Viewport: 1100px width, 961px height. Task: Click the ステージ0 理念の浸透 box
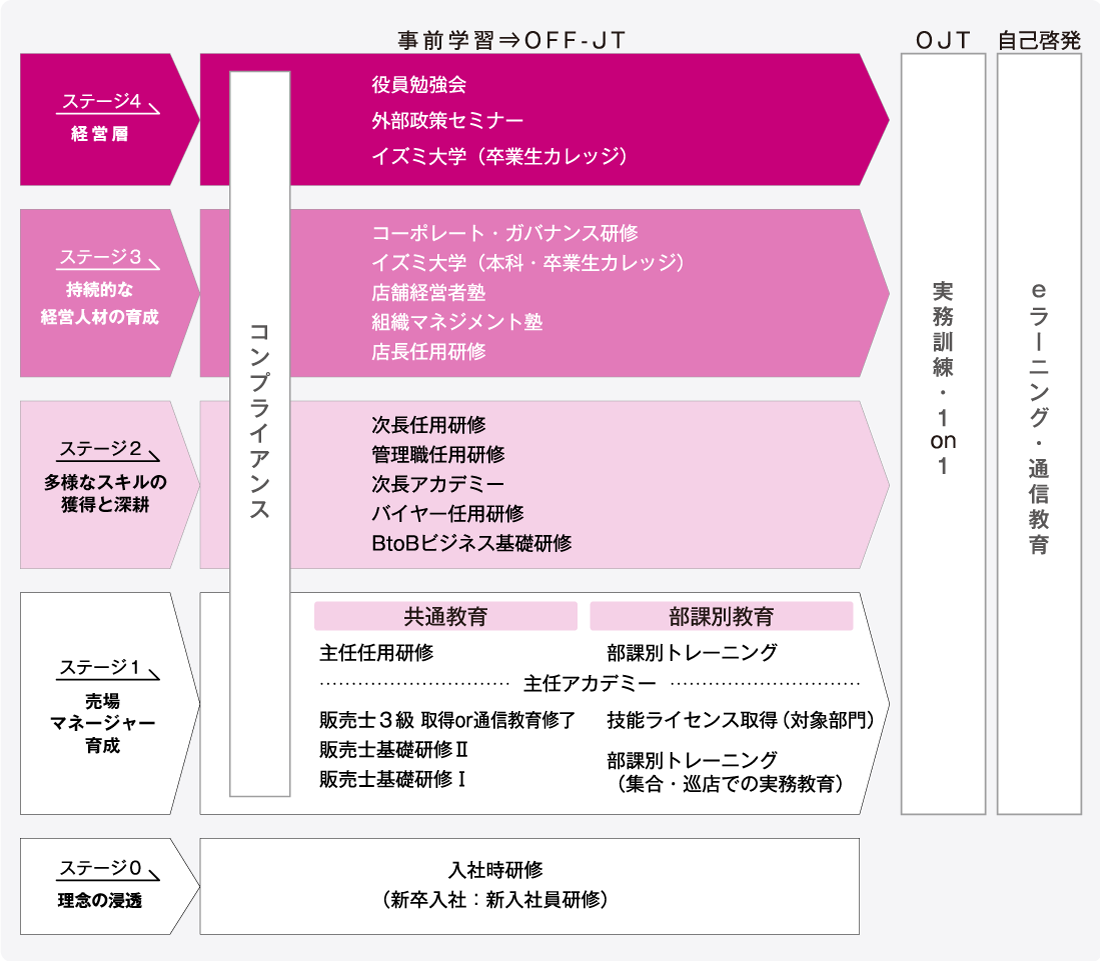(x=100, y=886)
